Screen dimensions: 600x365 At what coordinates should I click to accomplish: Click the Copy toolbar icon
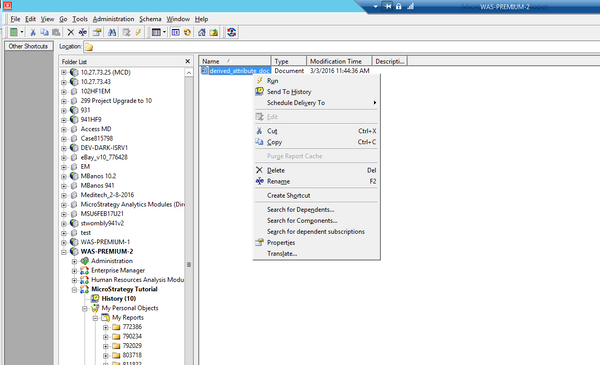pyautogui.click(x=44, y=33)
